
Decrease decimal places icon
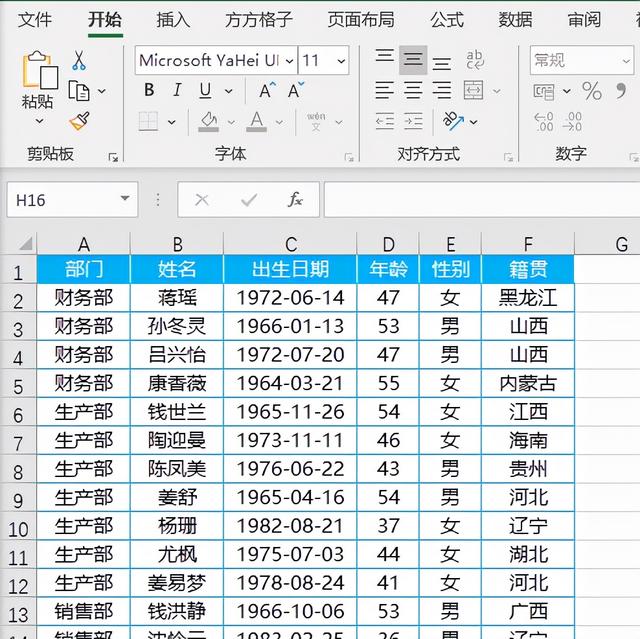tap(572, 122)
